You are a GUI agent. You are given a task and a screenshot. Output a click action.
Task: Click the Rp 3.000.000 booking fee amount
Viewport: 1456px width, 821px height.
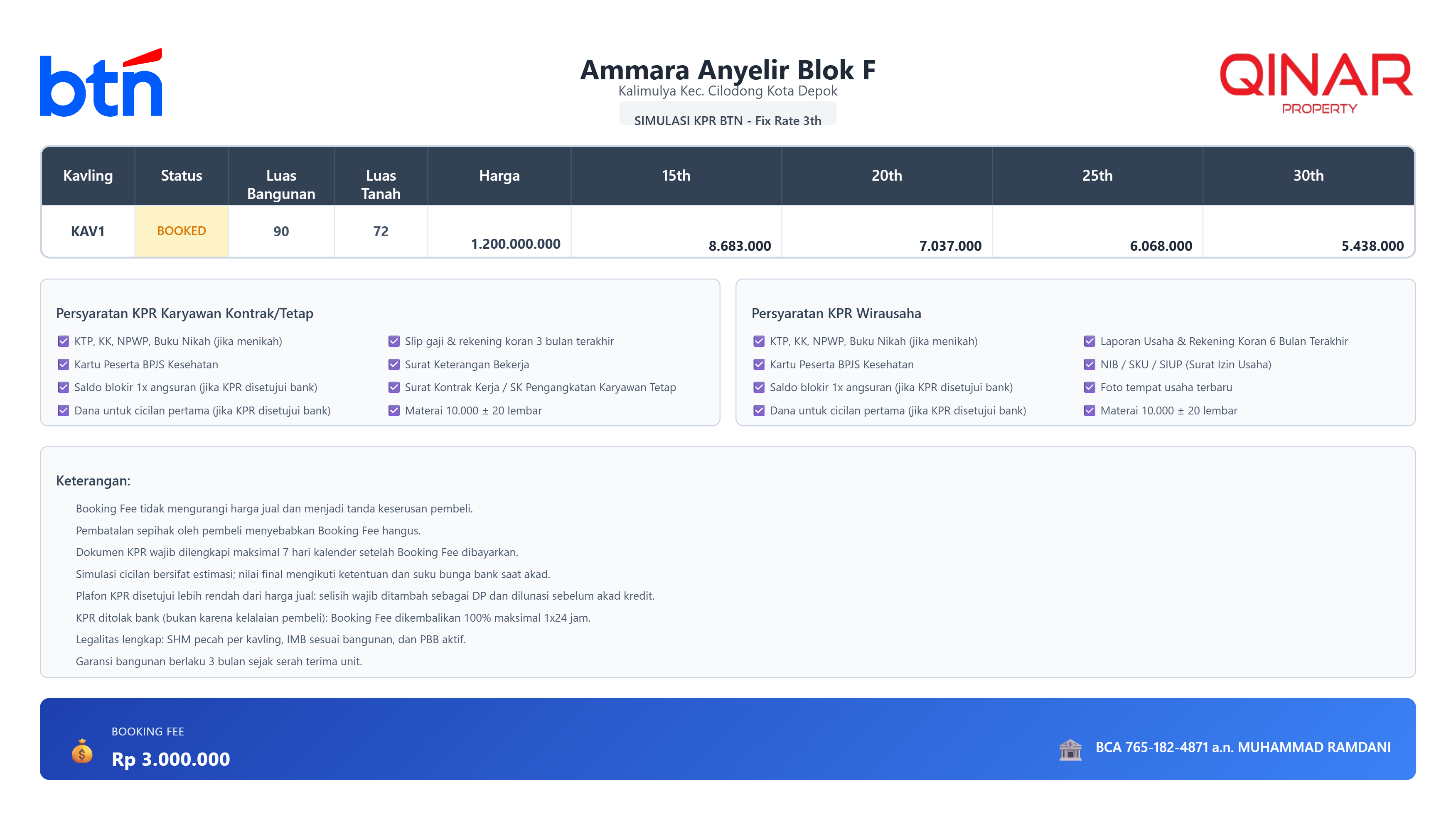tap(171, 759)
